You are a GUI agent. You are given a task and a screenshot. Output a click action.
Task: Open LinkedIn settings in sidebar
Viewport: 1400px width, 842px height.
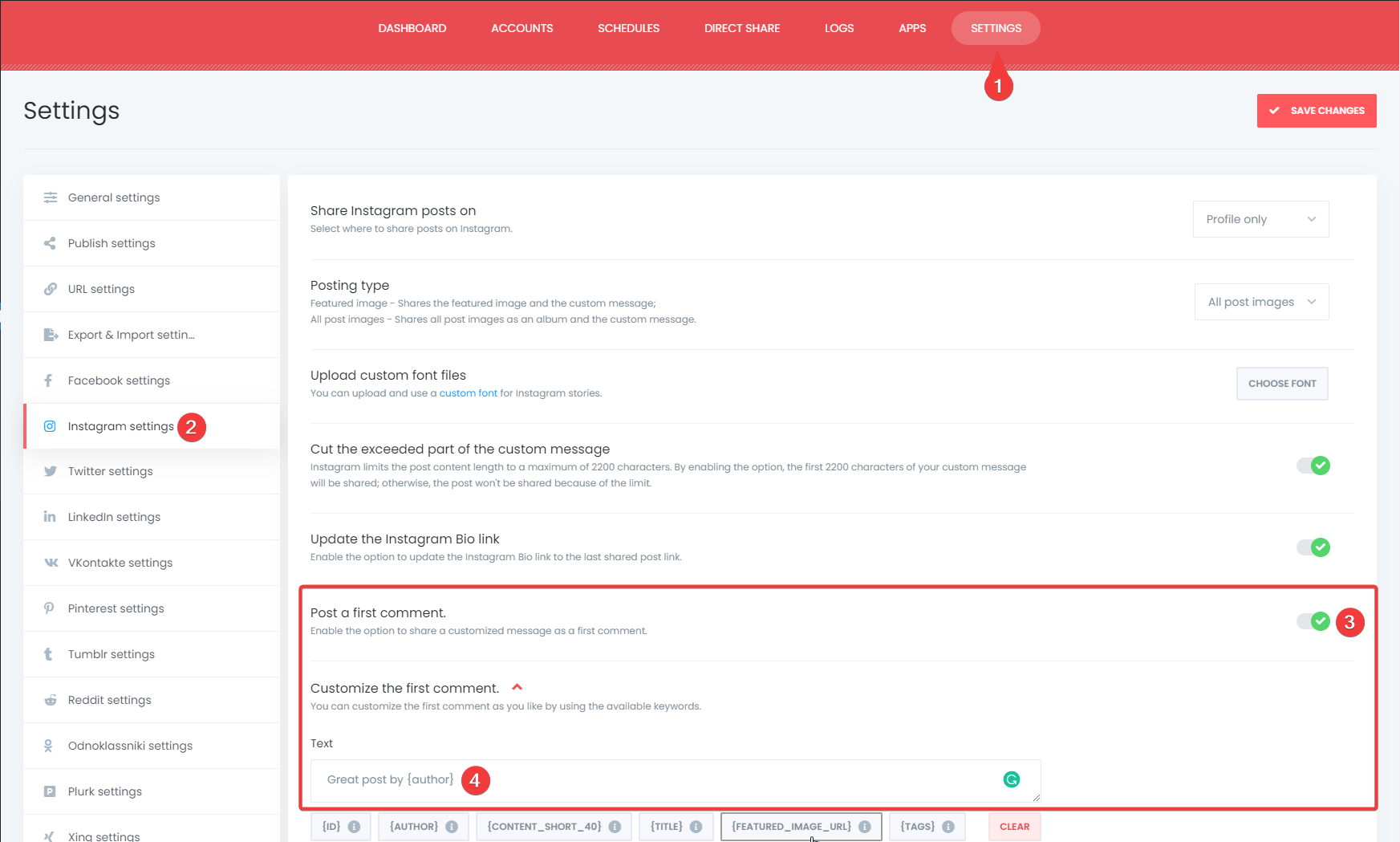152,517
